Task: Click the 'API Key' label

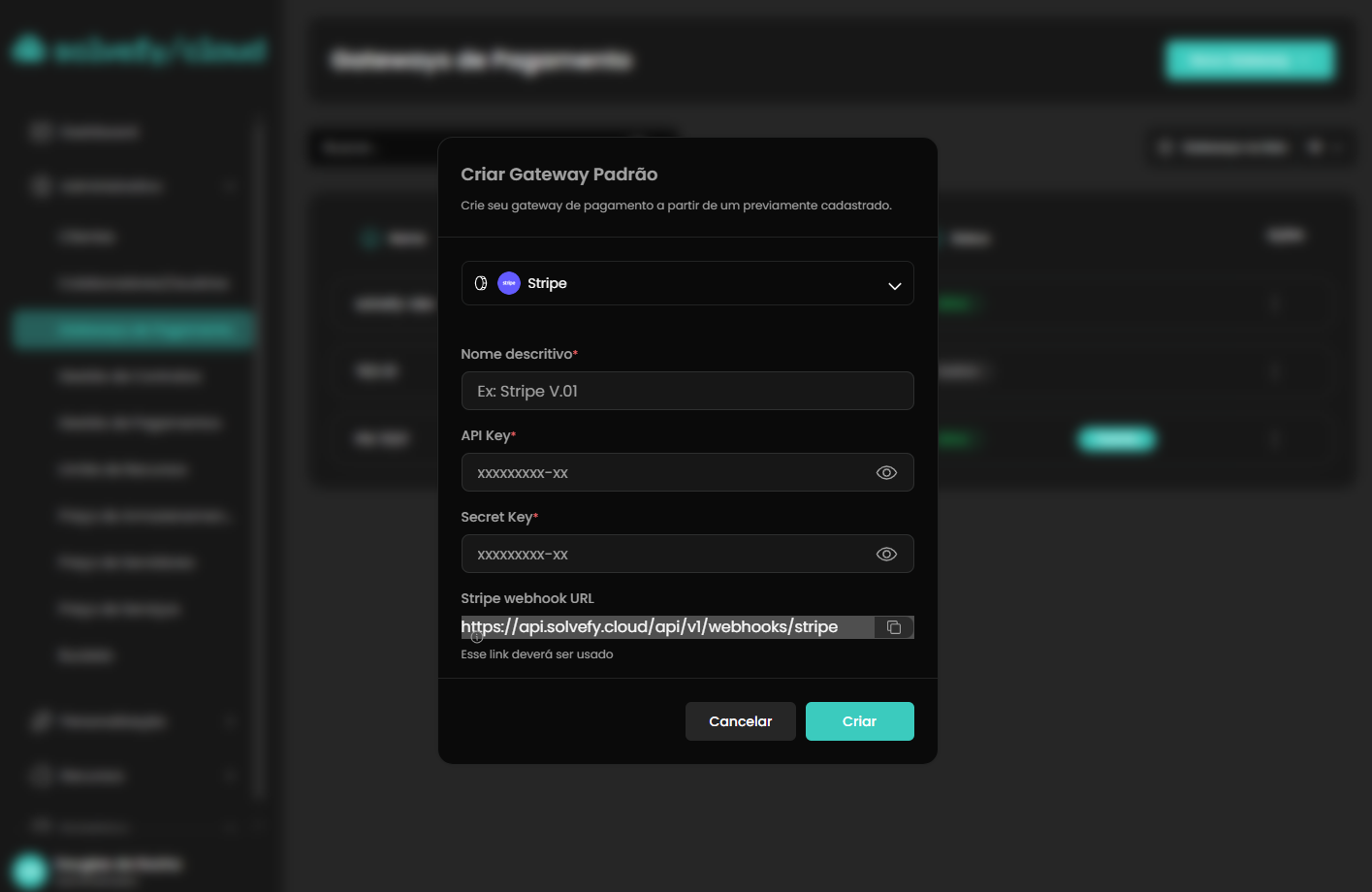Action: (486, 435)
